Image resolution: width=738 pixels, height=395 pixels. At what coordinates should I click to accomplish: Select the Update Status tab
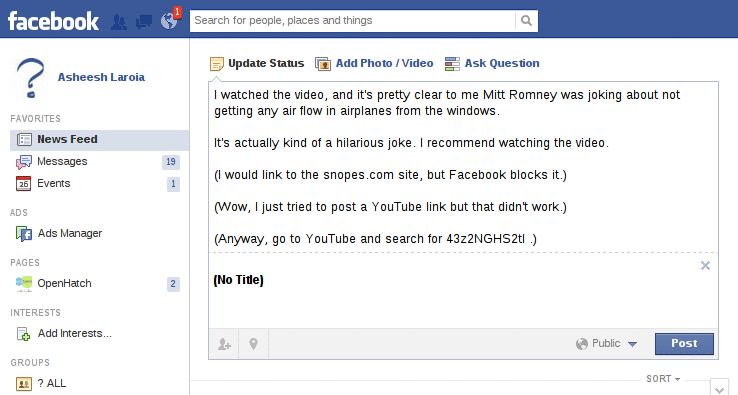pos(257,64)
